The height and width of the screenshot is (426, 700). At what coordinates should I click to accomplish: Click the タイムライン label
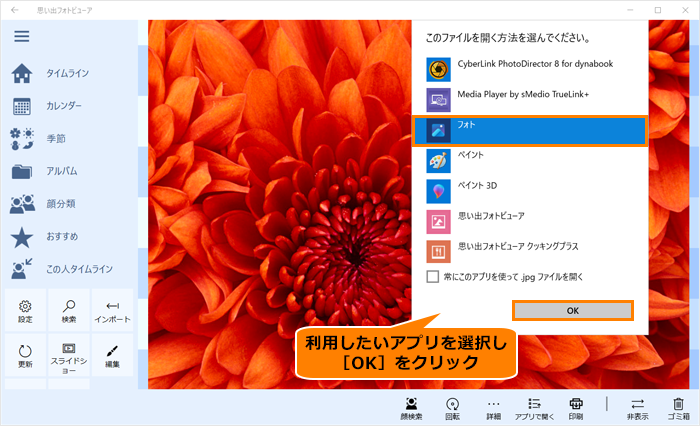click(67, 73)
